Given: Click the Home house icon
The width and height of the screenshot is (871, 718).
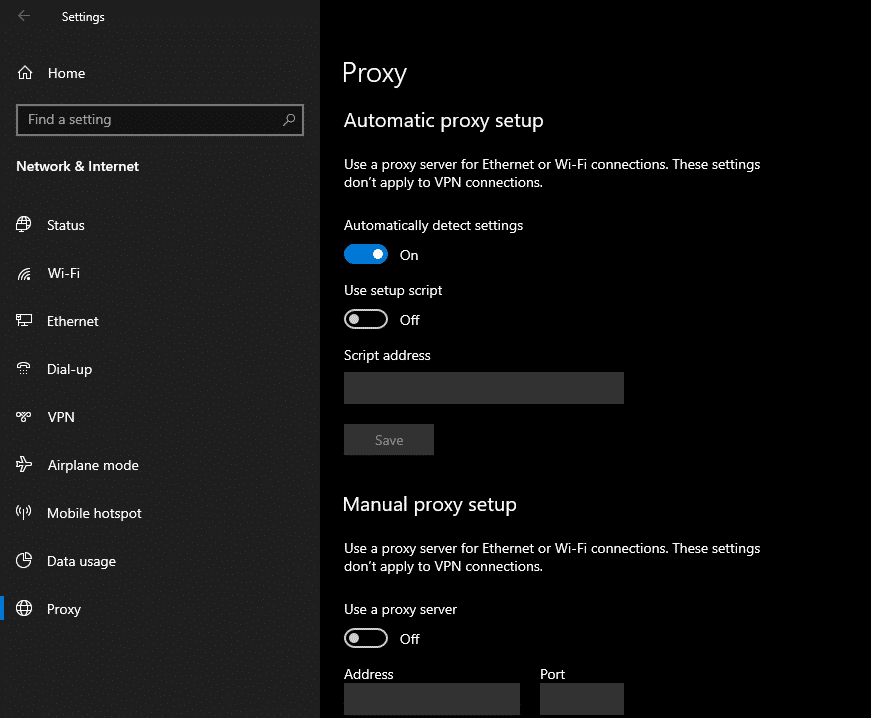Looking at the screenshot, I should tap(23, 73).
